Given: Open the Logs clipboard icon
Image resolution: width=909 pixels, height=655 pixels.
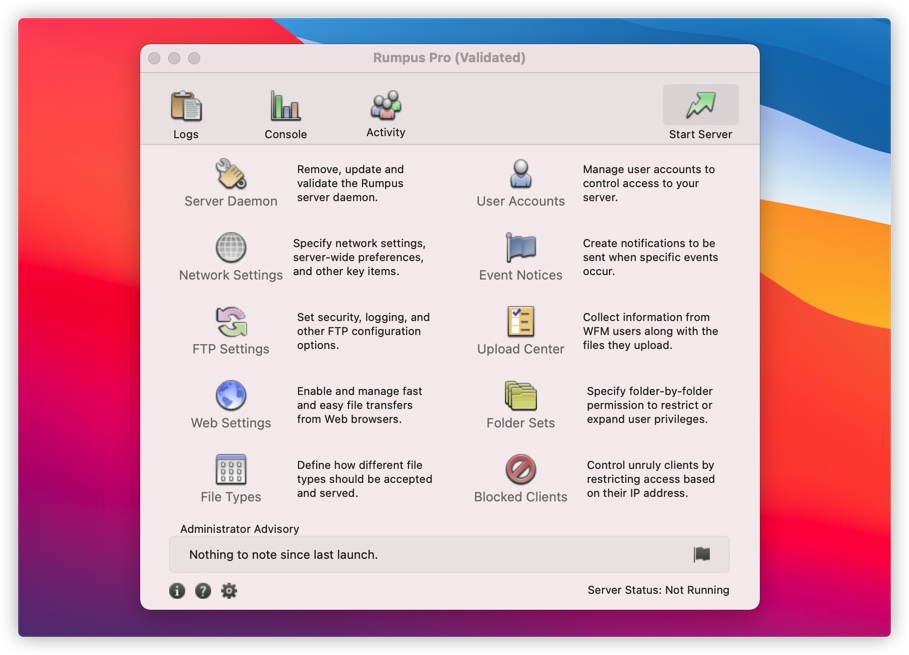Looking at the screenshot, I should (x=186, y=106).
